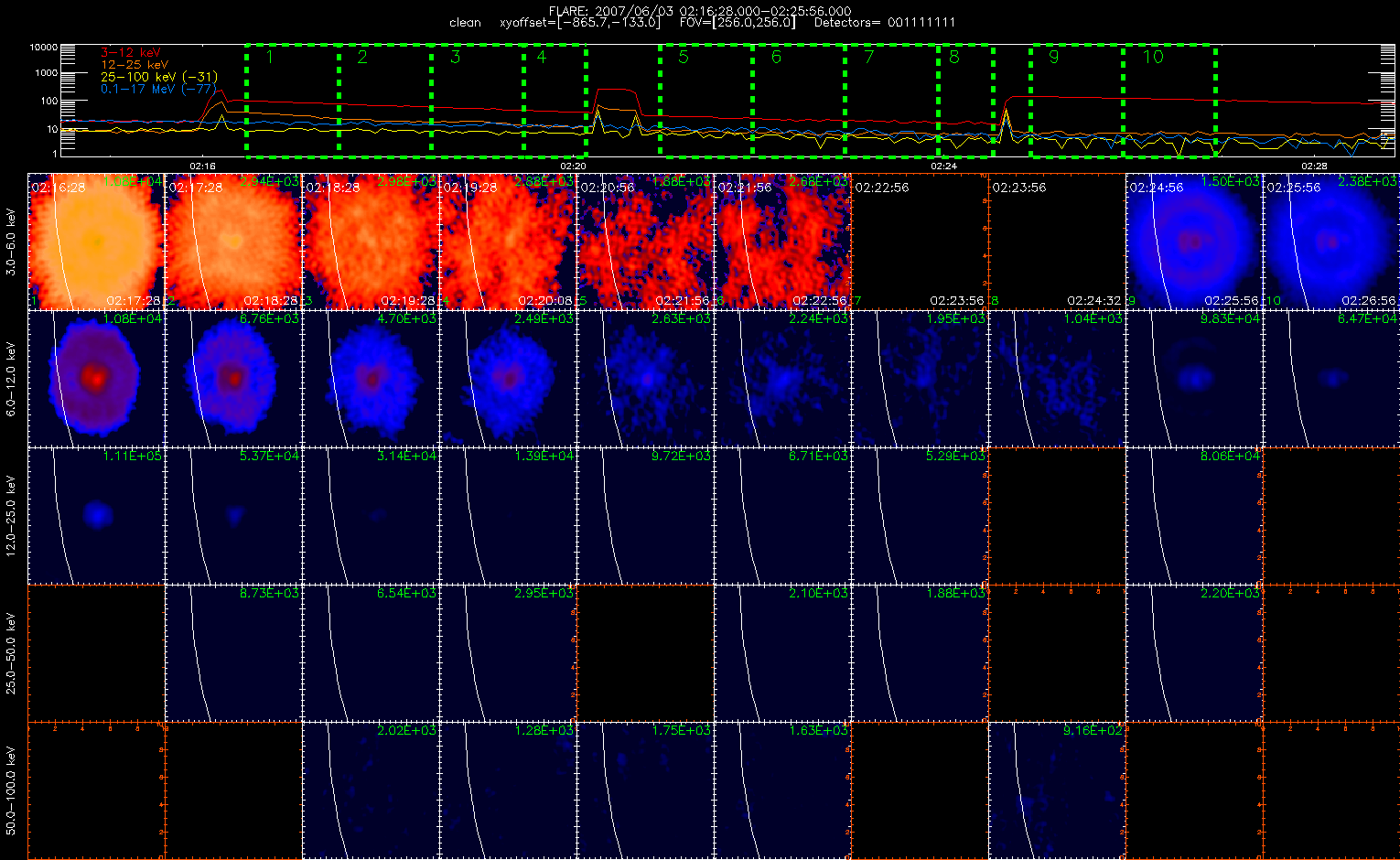Open the 3-6 keV image starting 02:25:56
This screenshot has height=860, width=1400.
(1331, 241)
